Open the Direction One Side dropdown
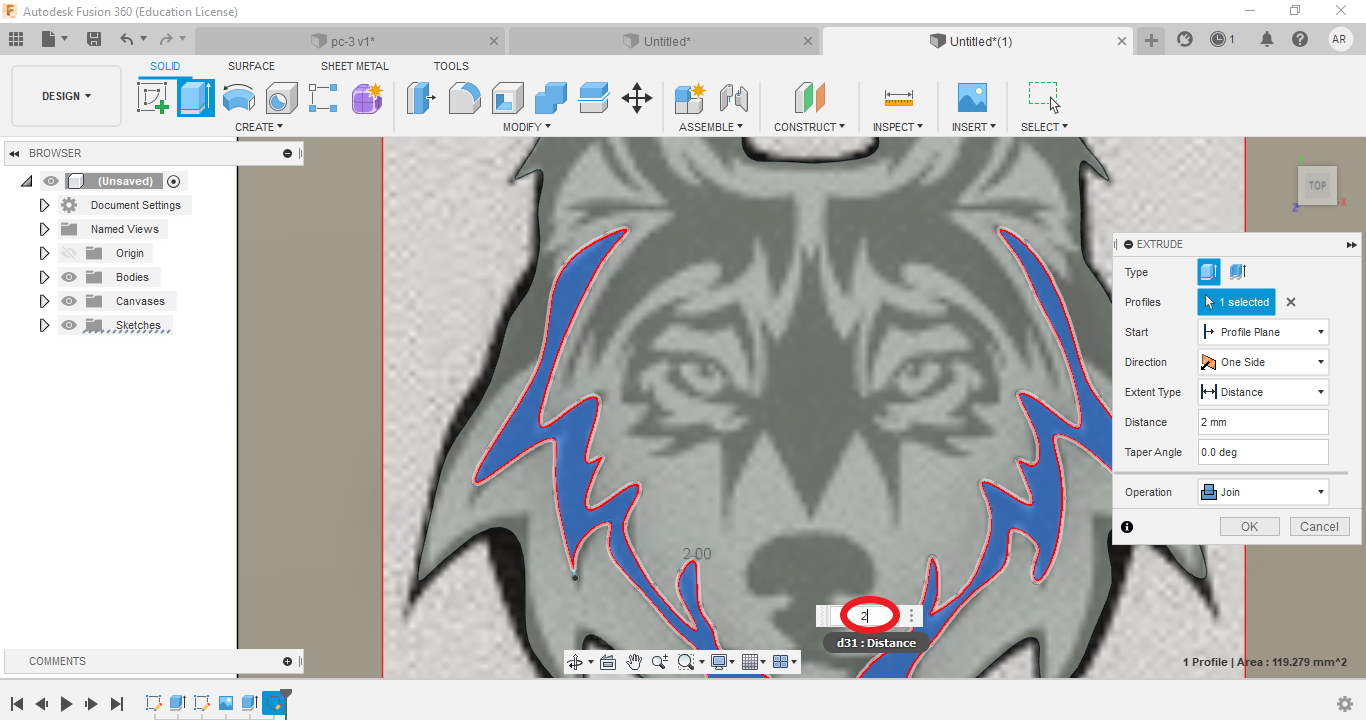 [1263, 362]
